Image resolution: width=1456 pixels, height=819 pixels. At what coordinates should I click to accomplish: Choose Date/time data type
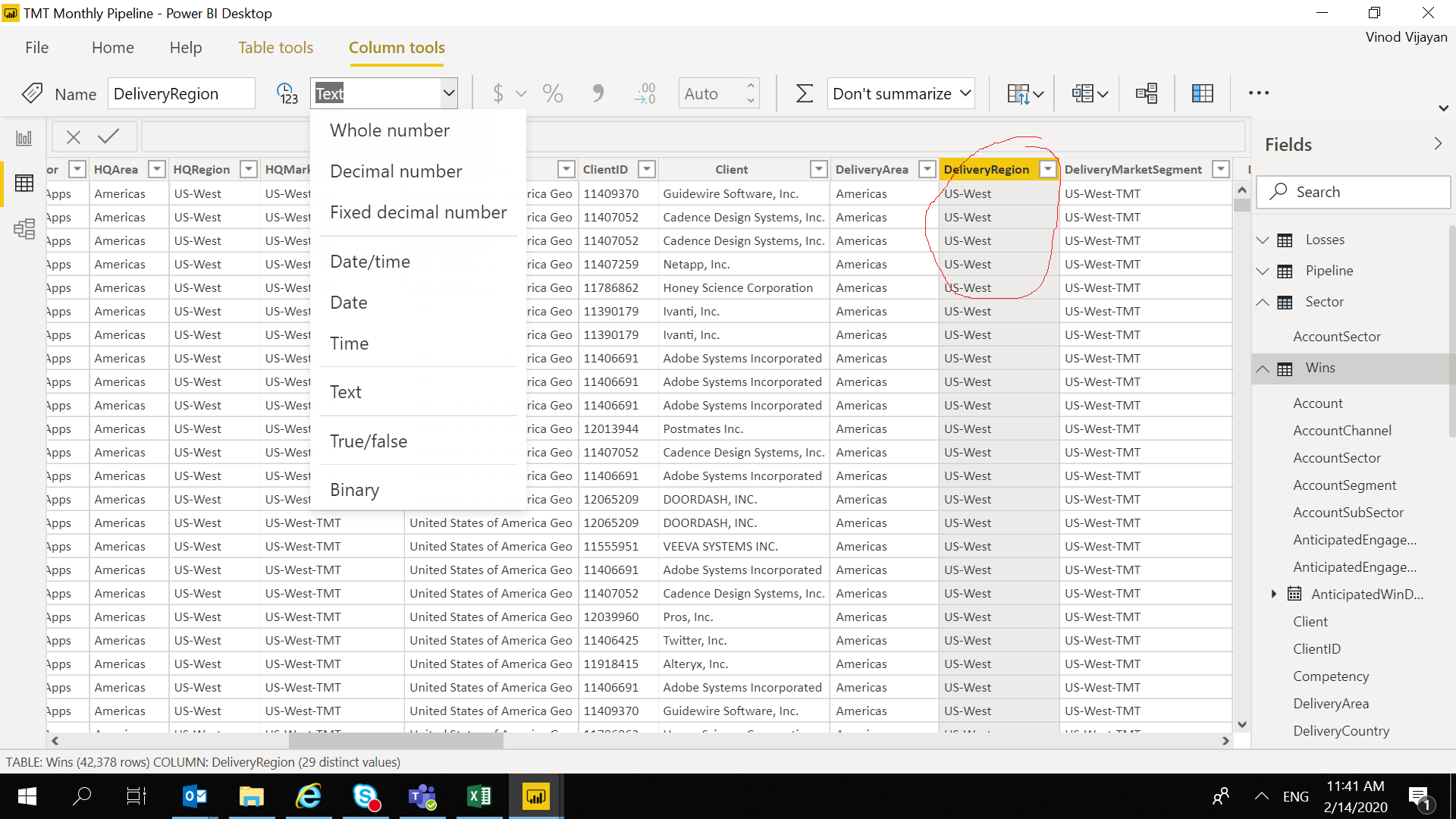pyautogui.click(x=370, y=262)
